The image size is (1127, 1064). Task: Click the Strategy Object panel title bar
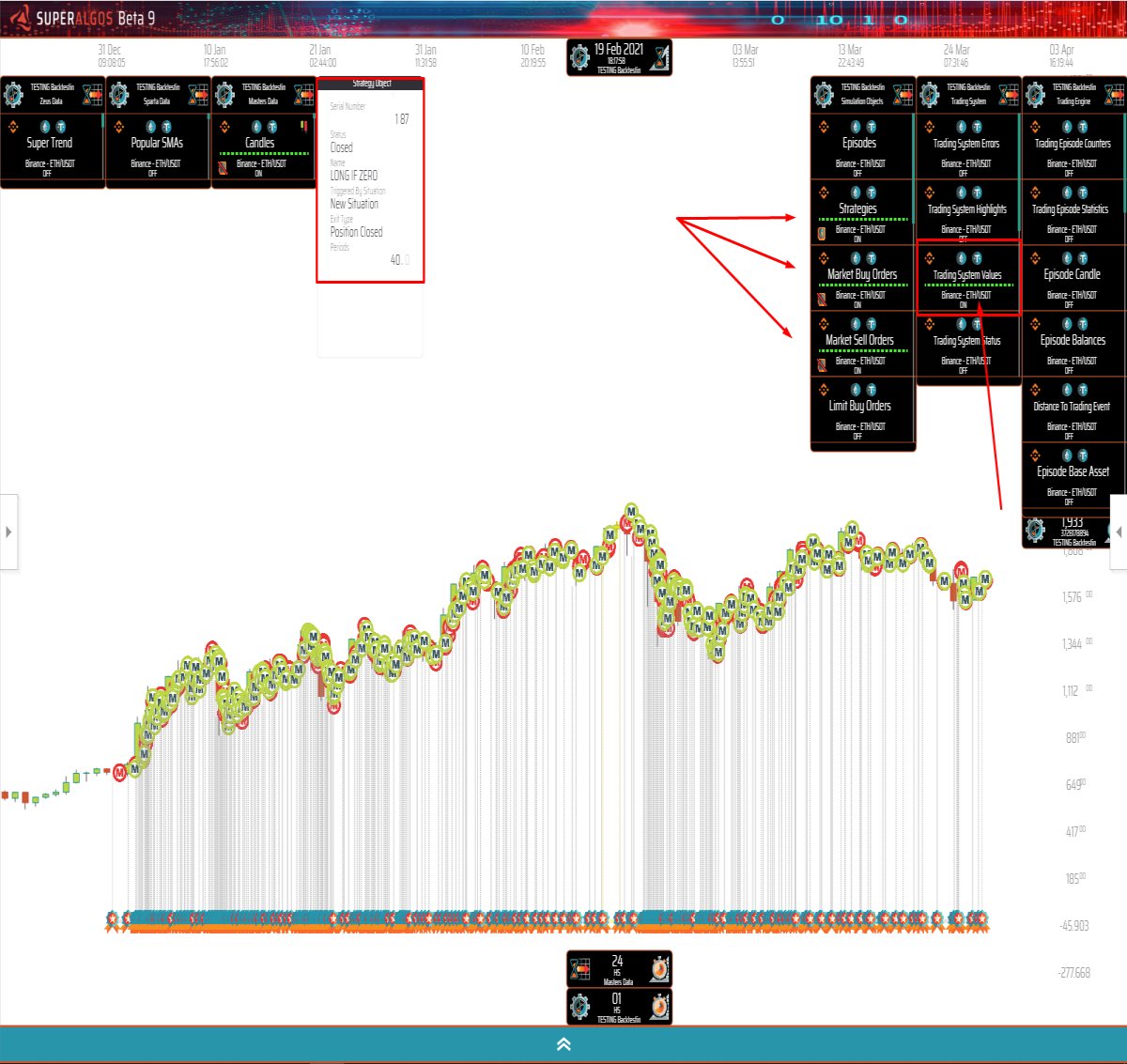pos(371,84)
